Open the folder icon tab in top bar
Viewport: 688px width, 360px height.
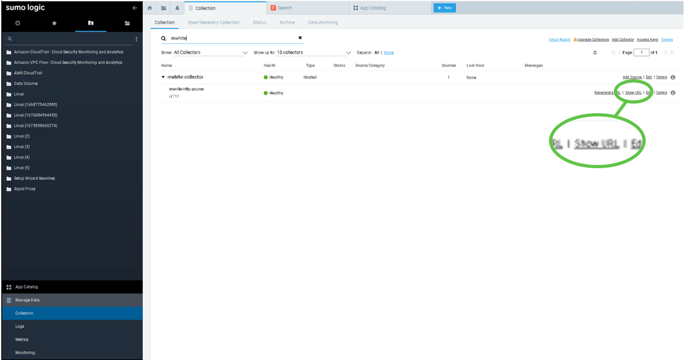[163, 8]
